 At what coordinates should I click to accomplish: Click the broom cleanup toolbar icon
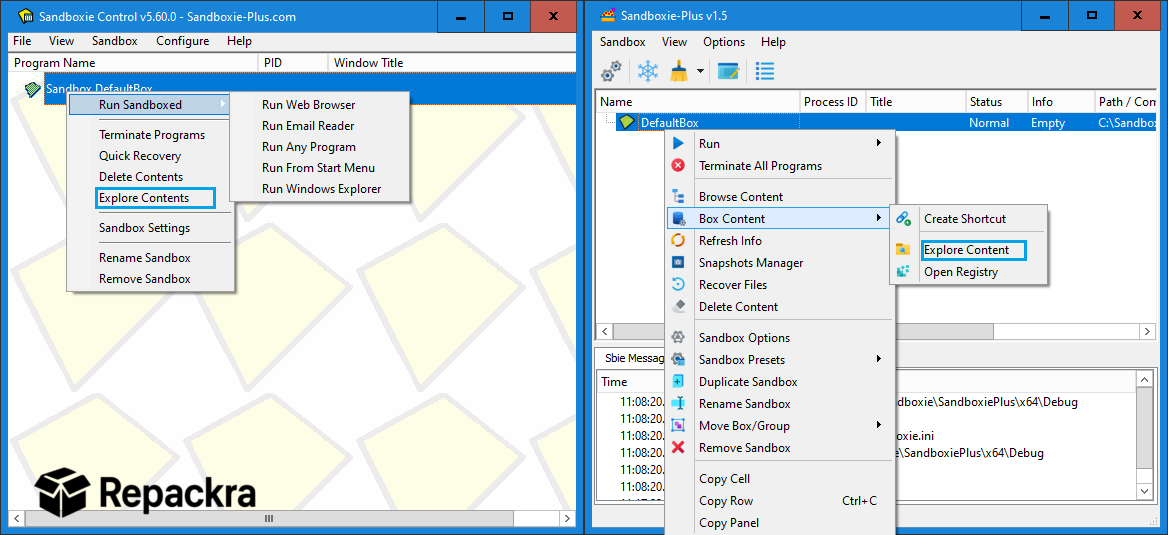click(679, 72)
